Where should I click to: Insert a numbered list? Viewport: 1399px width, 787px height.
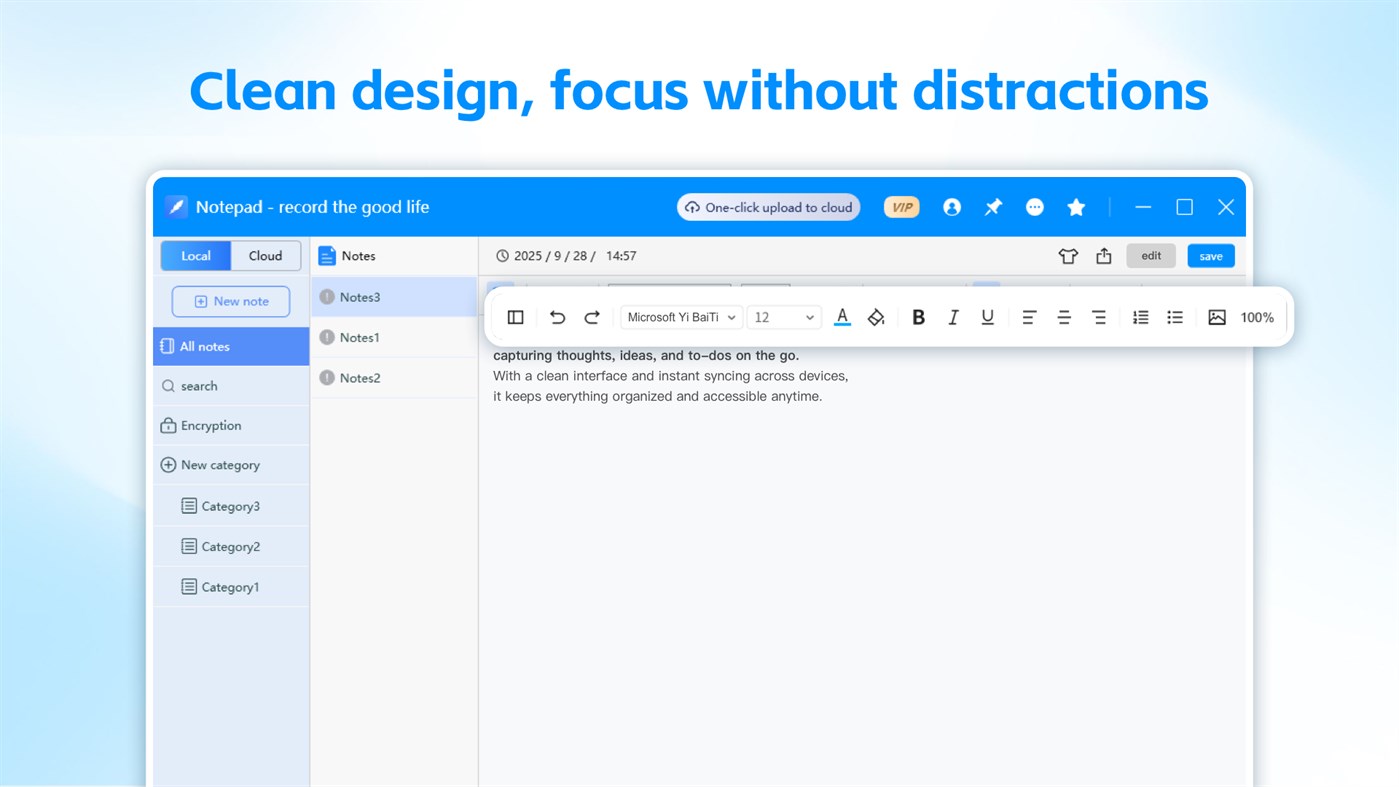[x=1141, y=317]
